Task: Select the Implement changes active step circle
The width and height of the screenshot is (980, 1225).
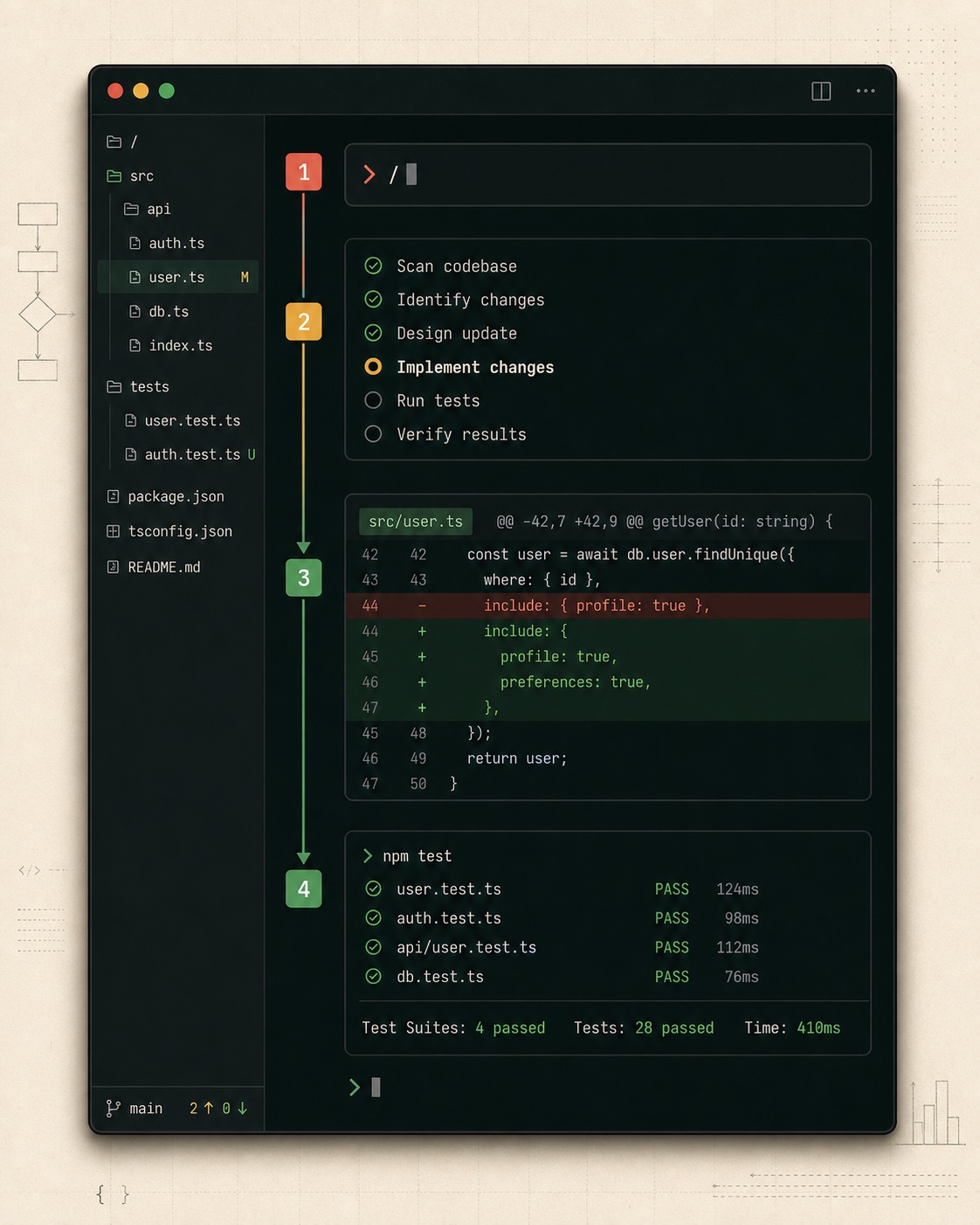Action: pyautogui.click(x=373, y=367)
